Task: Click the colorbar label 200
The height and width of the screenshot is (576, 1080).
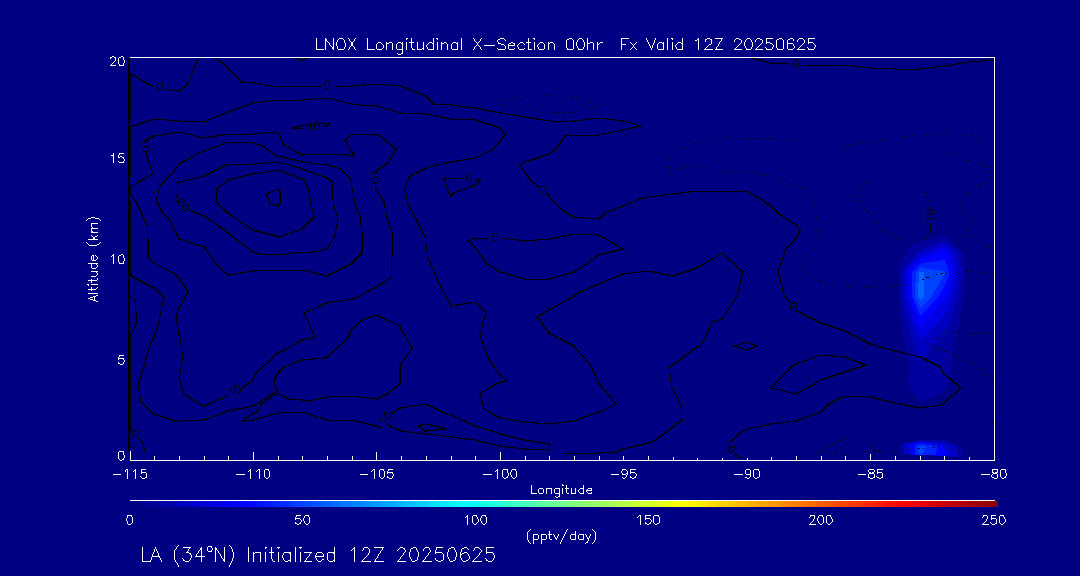Action: [x=823, y=520]
